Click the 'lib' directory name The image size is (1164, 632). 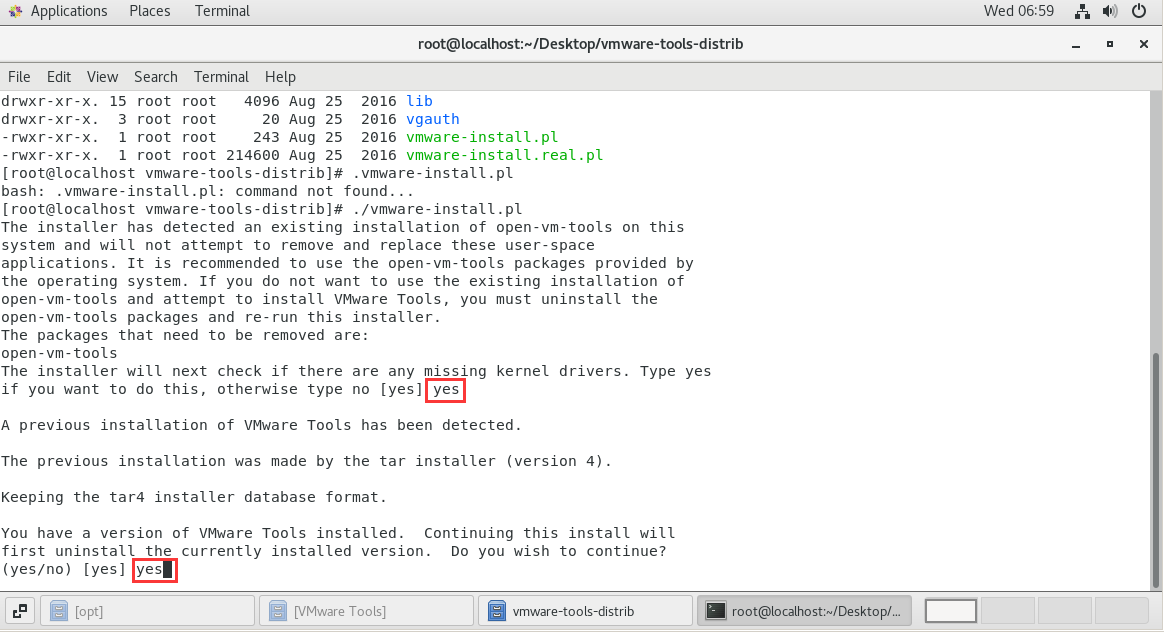tap(419, 101)
